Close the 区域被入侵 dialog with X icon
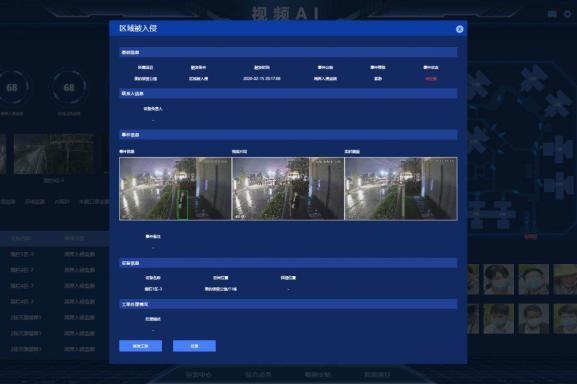This screenshot has height=384, width=577. 459,29
